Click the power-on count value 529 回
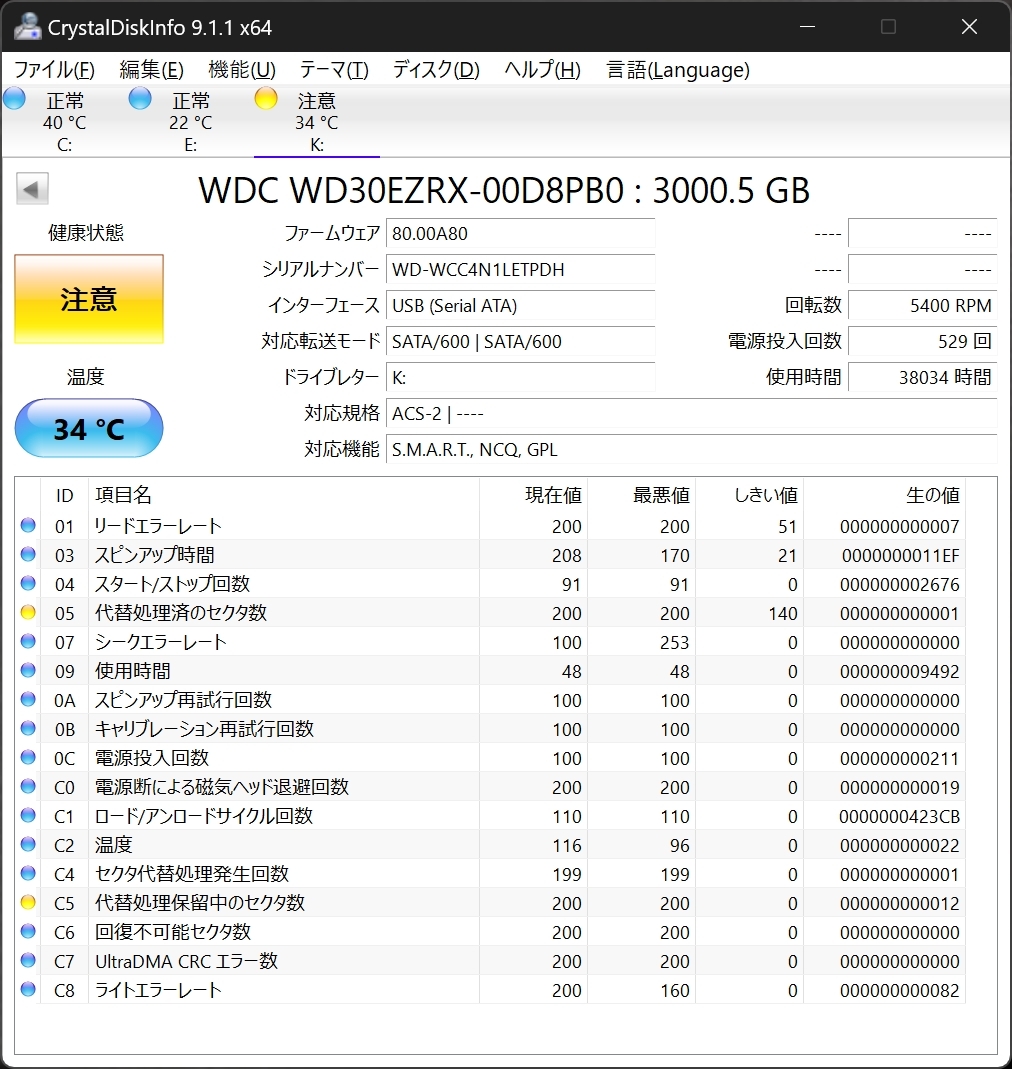 coord(923,341)
